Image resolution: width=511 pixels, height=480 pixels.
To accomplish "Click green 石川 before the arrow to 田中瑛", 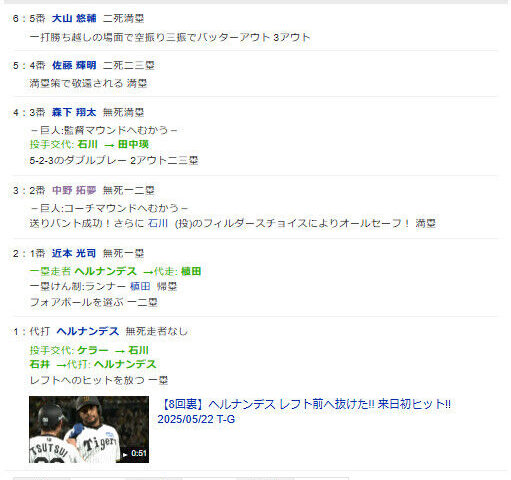I will pyautogui.click(x=87, y=145).
